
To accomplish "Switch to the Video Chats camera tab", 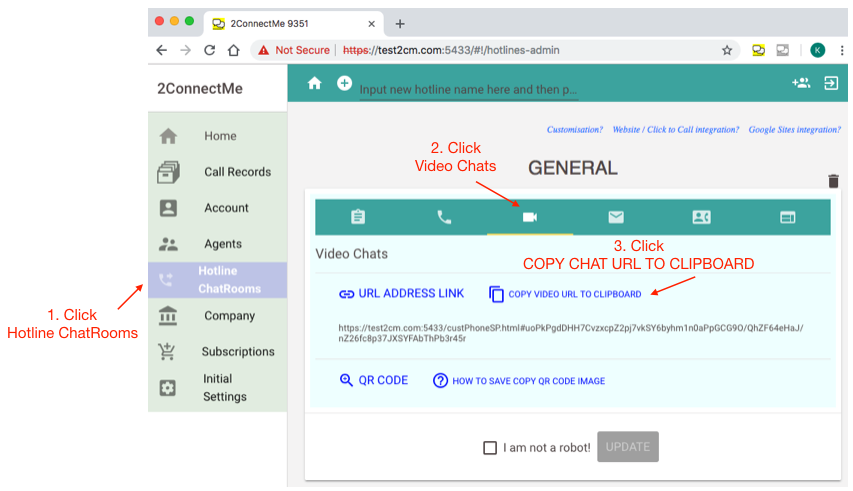I will [530, 217].
